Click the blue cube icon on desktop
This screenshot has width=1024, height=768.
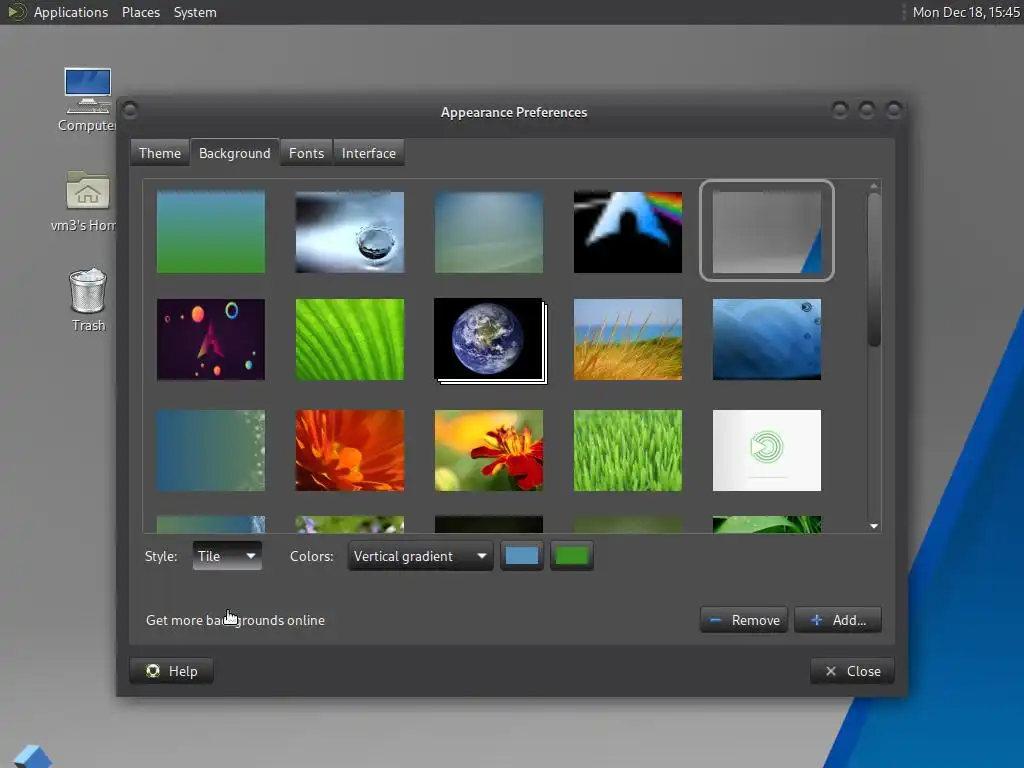(31, 756)
